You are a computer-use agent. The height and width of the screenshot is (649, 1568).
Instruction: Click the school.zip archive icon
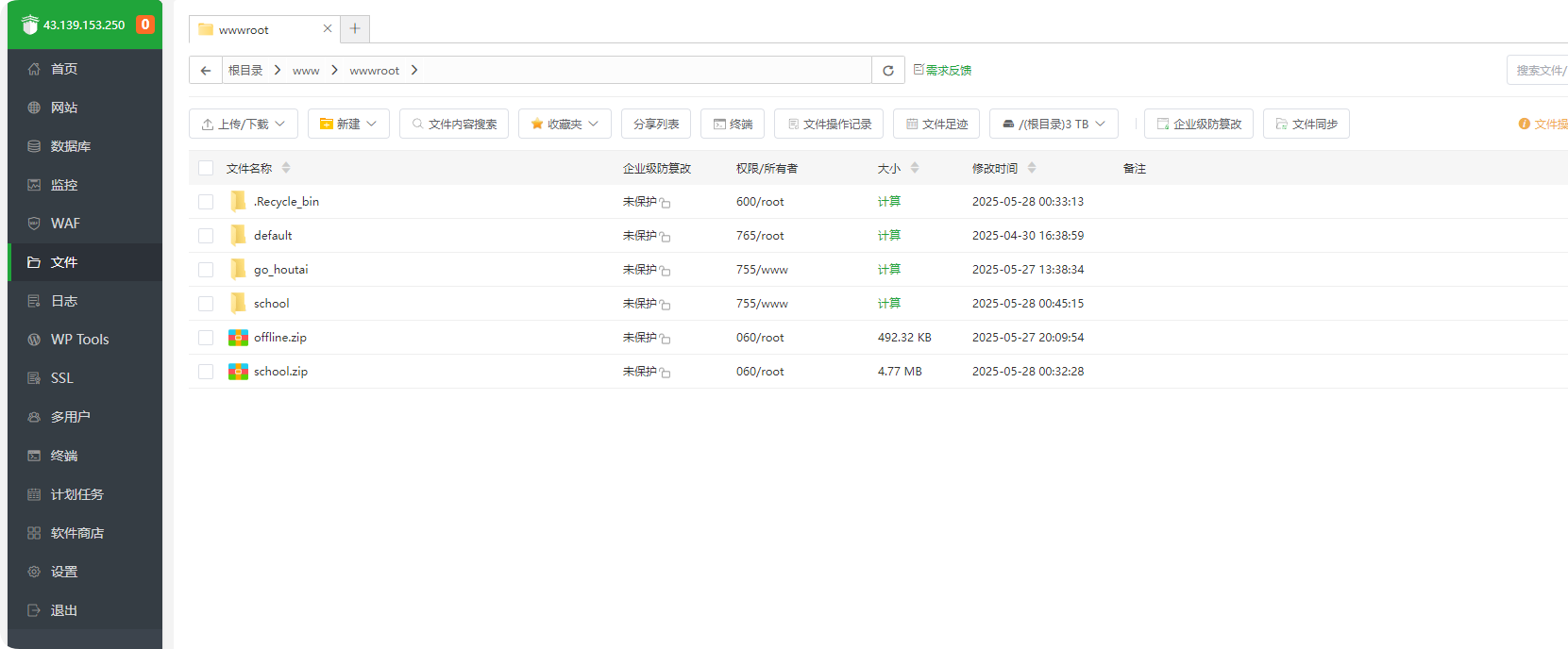(238, 372)
